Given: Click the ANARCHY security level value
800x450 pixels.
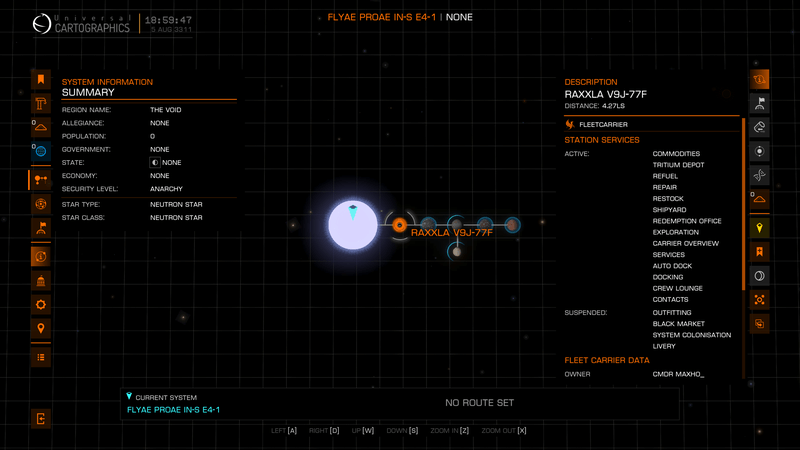Looking at the screenshot, I should click(166, 189).
